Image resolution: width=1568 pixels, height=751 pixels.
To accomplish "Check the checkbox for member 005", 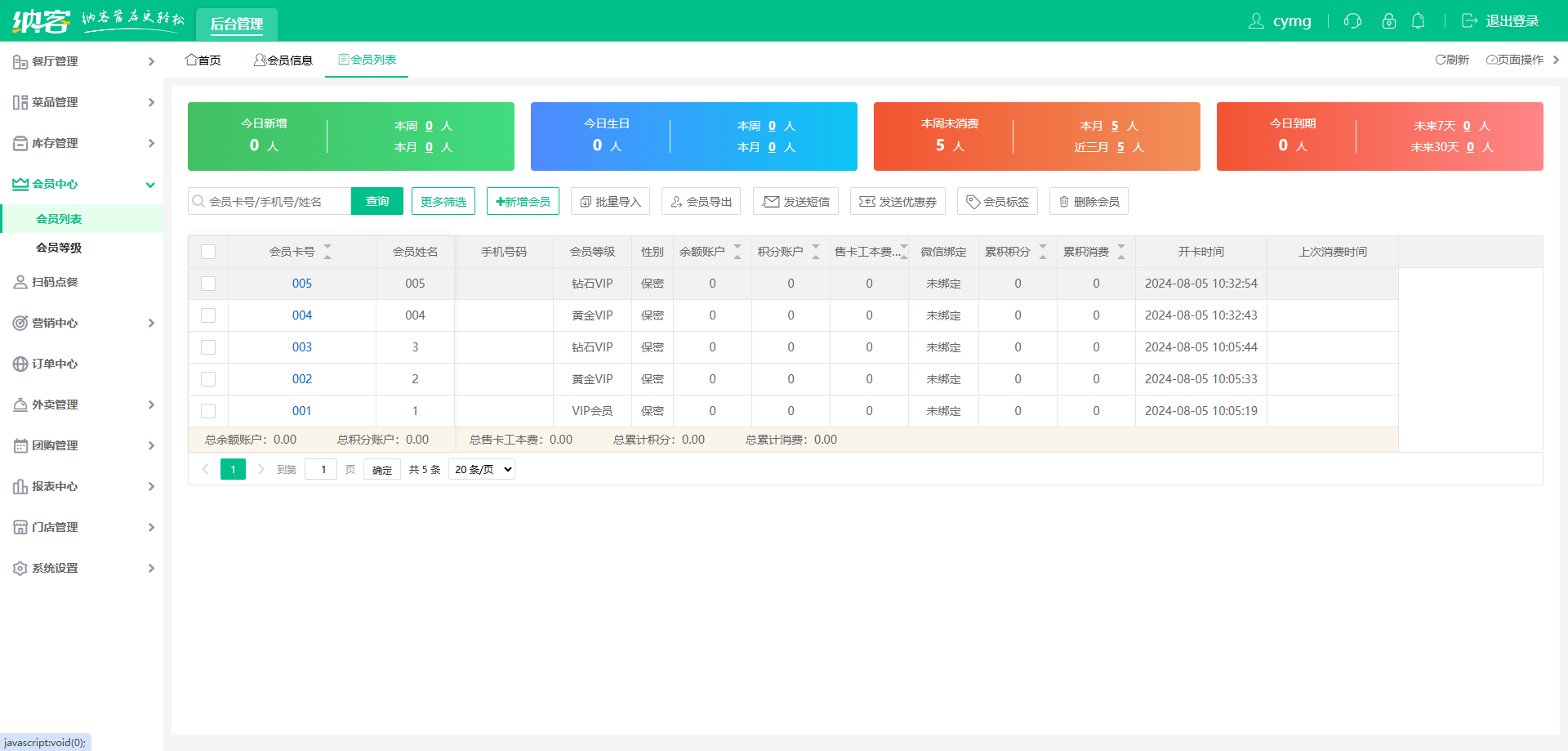I will (208, 284).
